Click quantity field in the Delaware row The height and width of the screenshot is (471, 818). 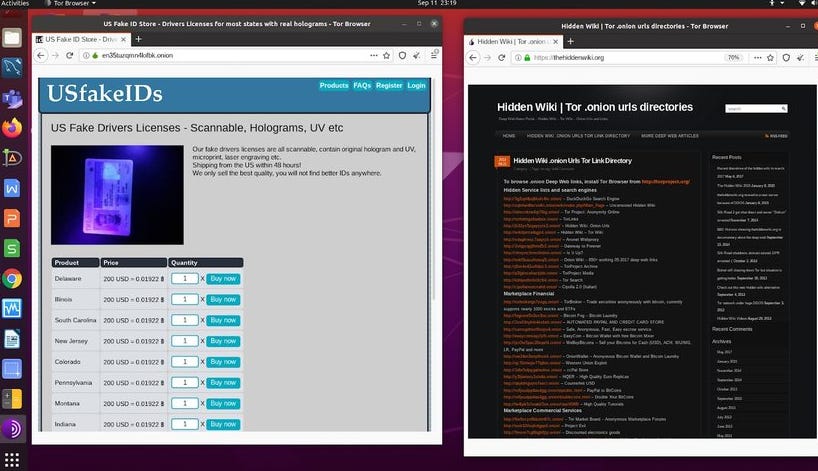tap(185, 279)
